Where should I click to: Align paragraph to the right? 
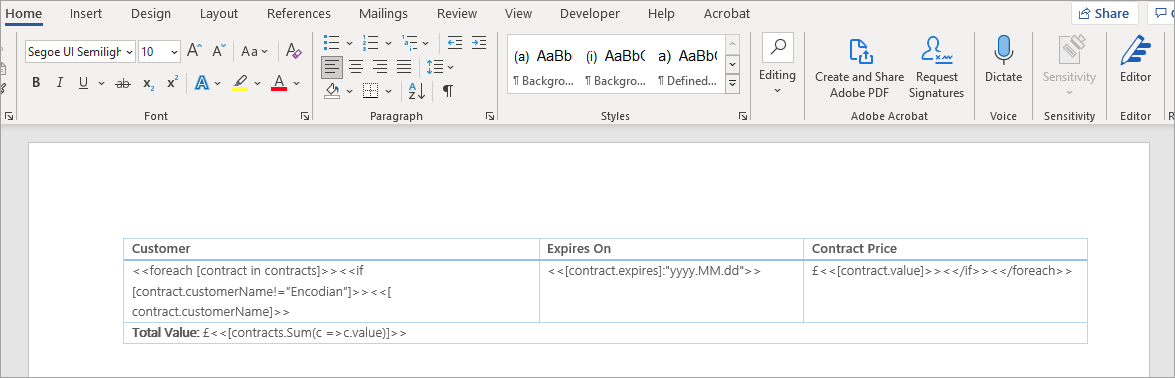[380, 67]
